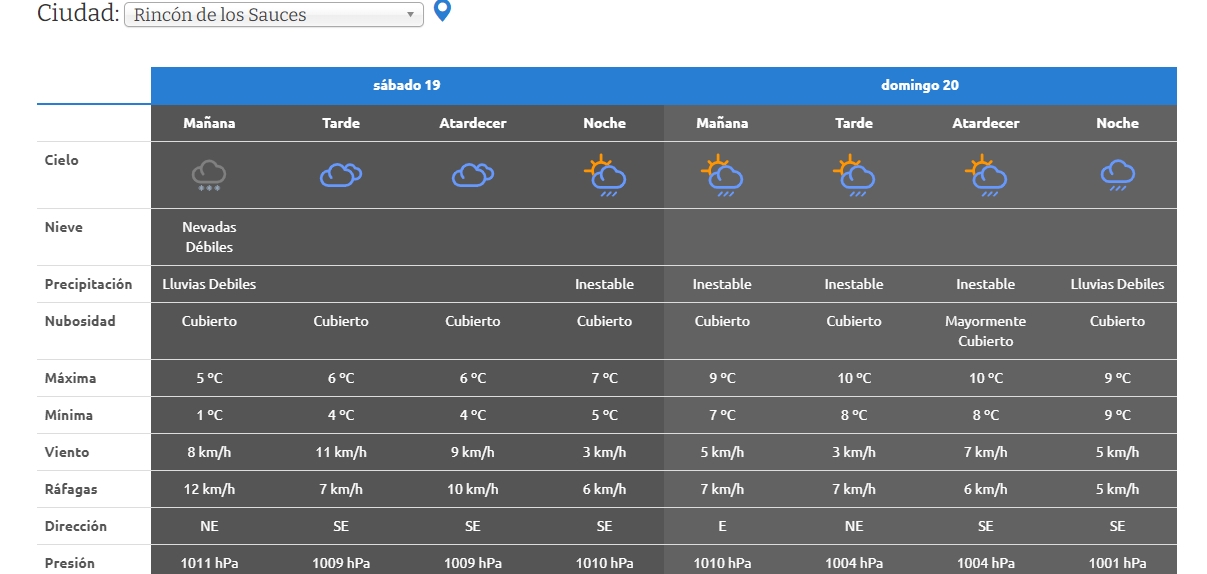This screenshot has width=1207, height=574.
Task: Click the 1001 hPa pressure cell
Action: point(1117,563)
